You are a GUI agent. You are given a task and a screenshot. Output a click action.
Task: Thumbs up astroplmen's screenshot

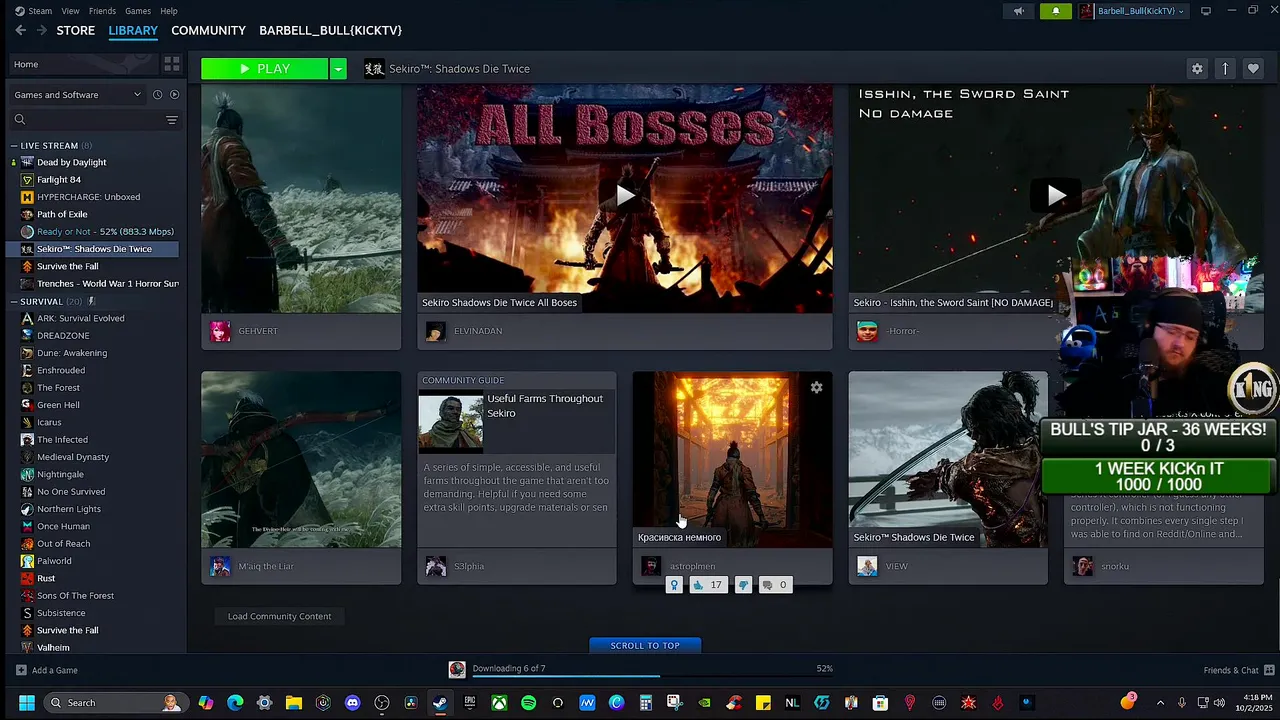(x=706, y=585)
